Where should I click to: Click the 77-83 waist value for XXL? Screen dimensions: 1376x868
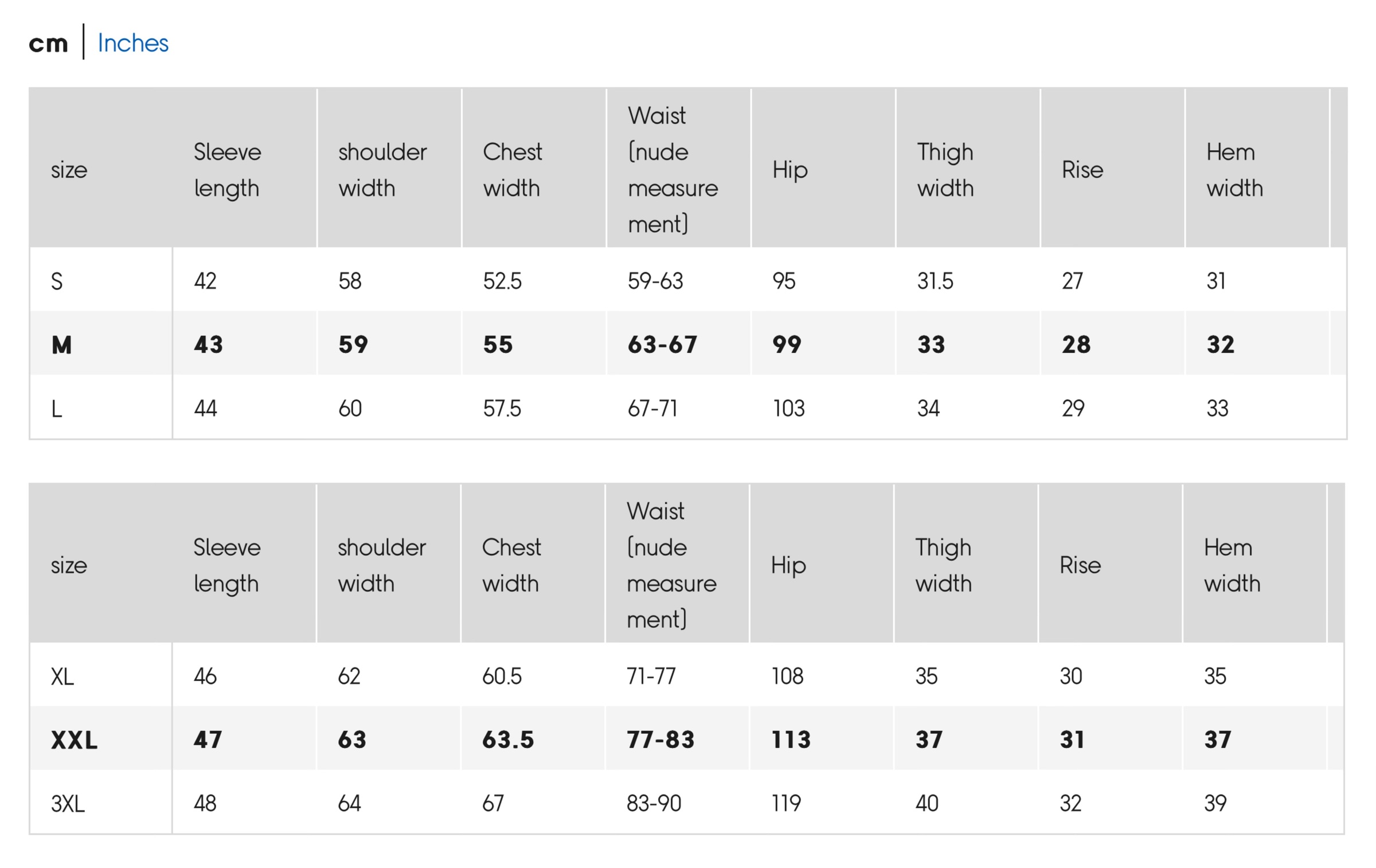pyautogui.click(x=660, y=740)
